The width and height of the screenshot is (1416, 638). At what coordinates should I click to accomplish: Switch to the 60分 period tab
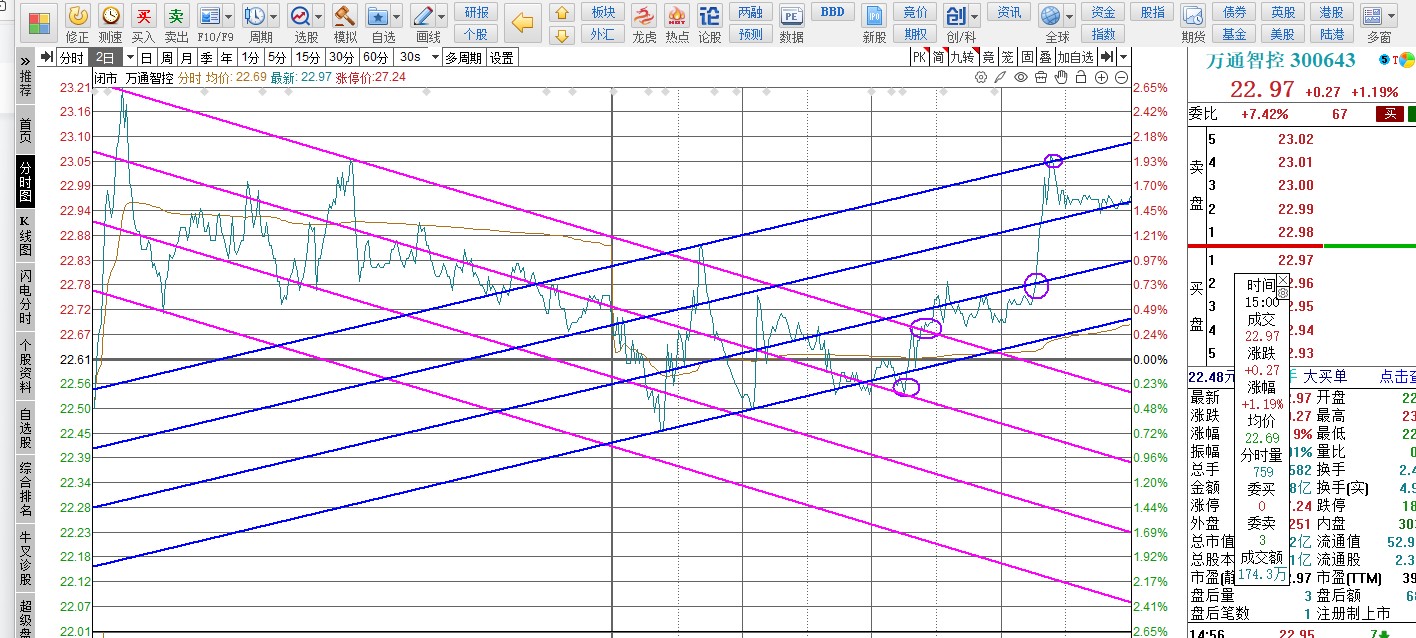376,57
